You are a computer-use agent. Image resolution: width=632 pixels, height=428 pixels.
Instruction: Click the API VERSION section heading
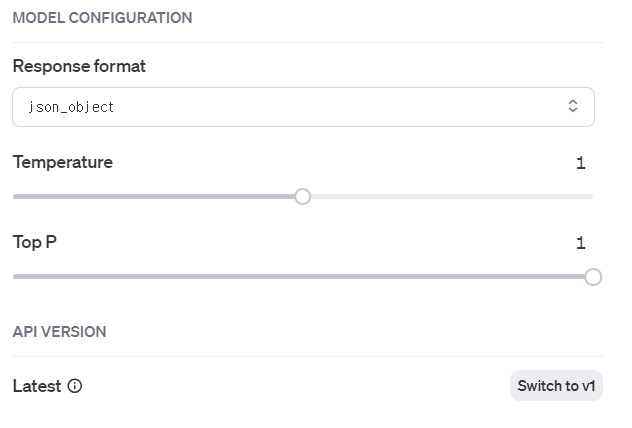tap(59, 331)
